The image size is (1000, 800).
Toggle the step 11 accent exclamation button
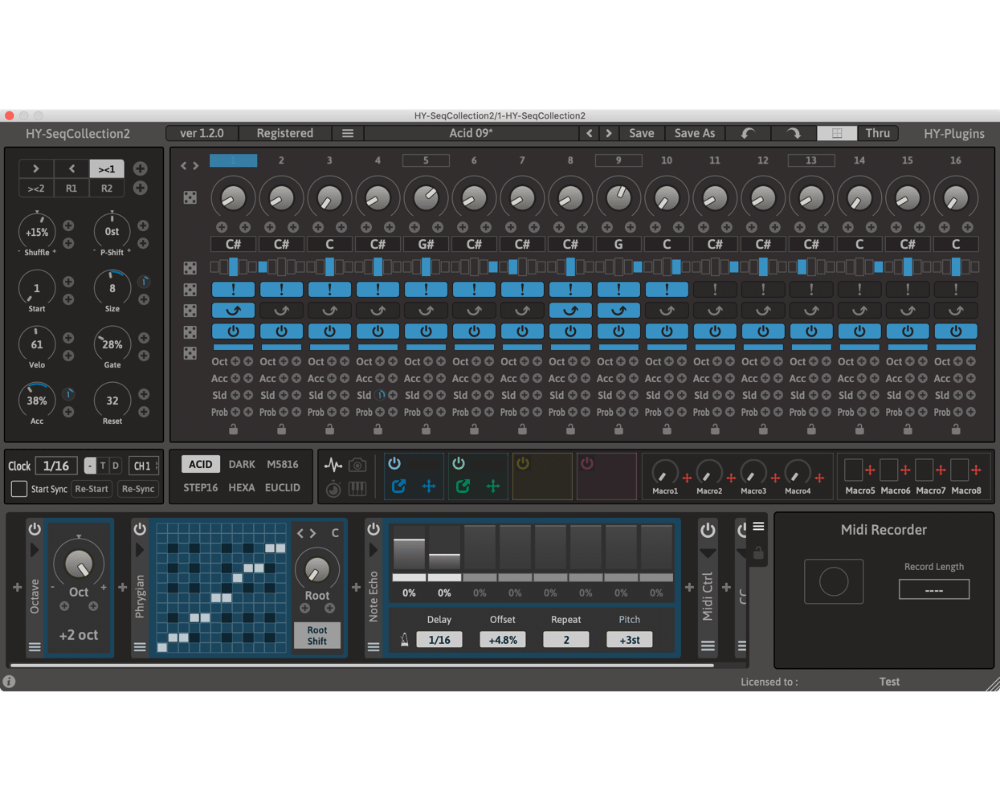715,289
